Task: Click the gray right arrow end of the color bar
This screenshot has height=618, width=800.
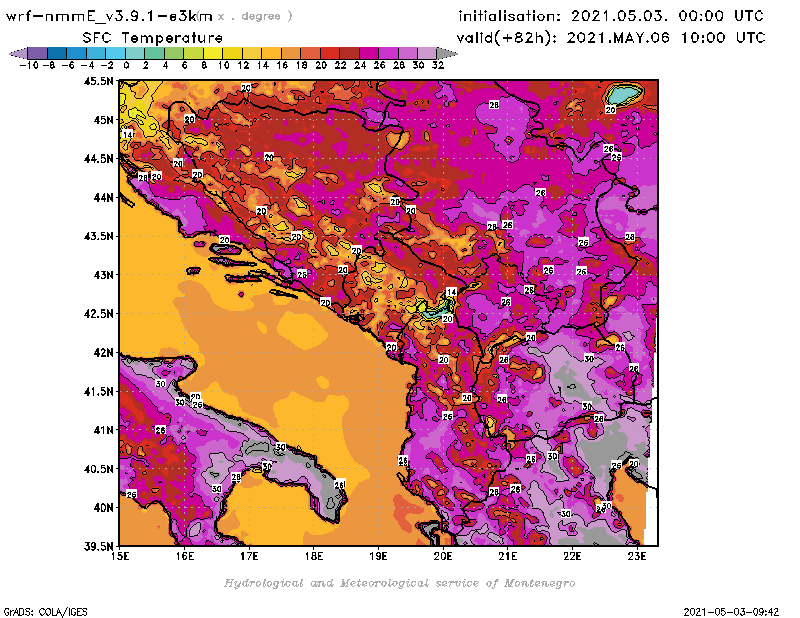Action: (x=447, y=53)
